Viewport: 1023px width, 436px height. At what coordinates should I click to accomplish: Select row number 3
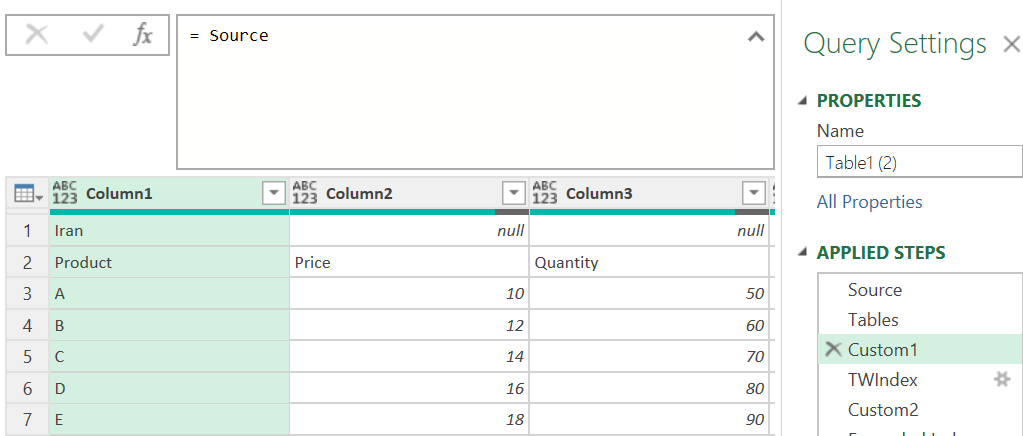[27, 294]
